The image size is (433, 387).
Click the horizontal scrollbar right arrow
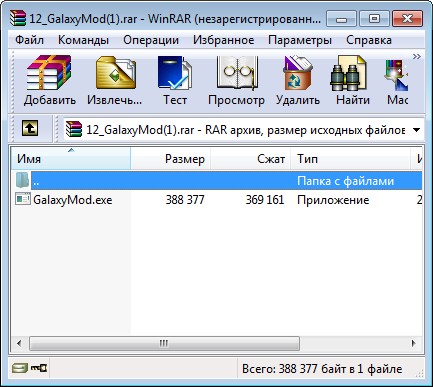pos(414,343)
